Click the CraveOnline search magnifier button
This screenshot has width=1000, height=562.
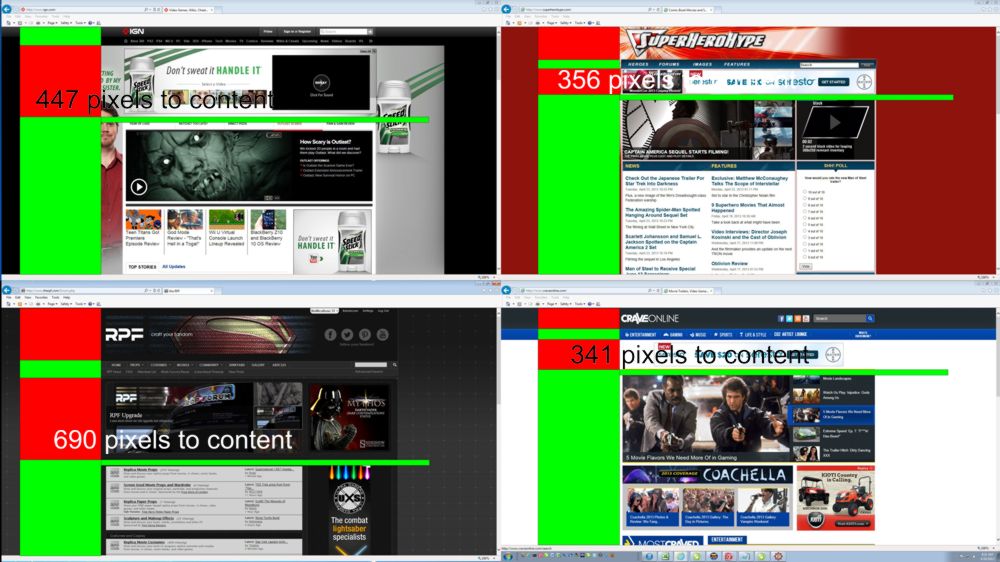point(870,318)
